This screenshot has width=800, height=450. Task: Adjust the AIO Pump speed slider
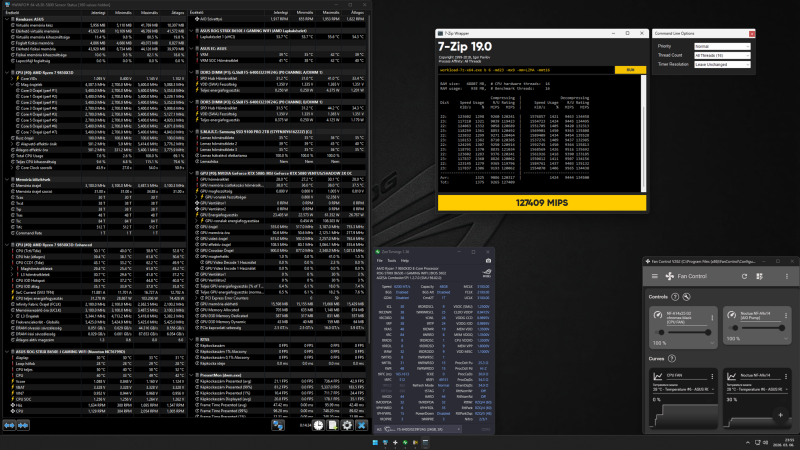[x=762, y=328]
